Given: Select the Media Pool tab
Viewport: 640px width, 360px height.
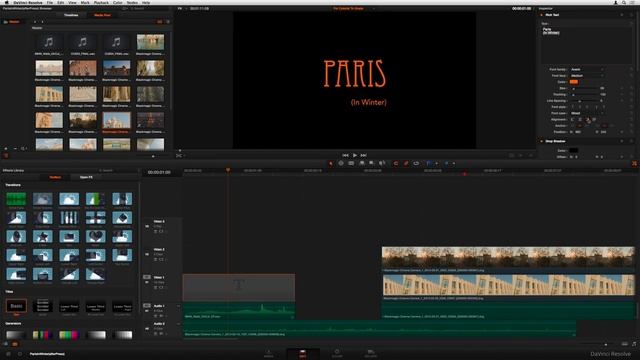Looking at the screenshot, I should coord(102,15).
